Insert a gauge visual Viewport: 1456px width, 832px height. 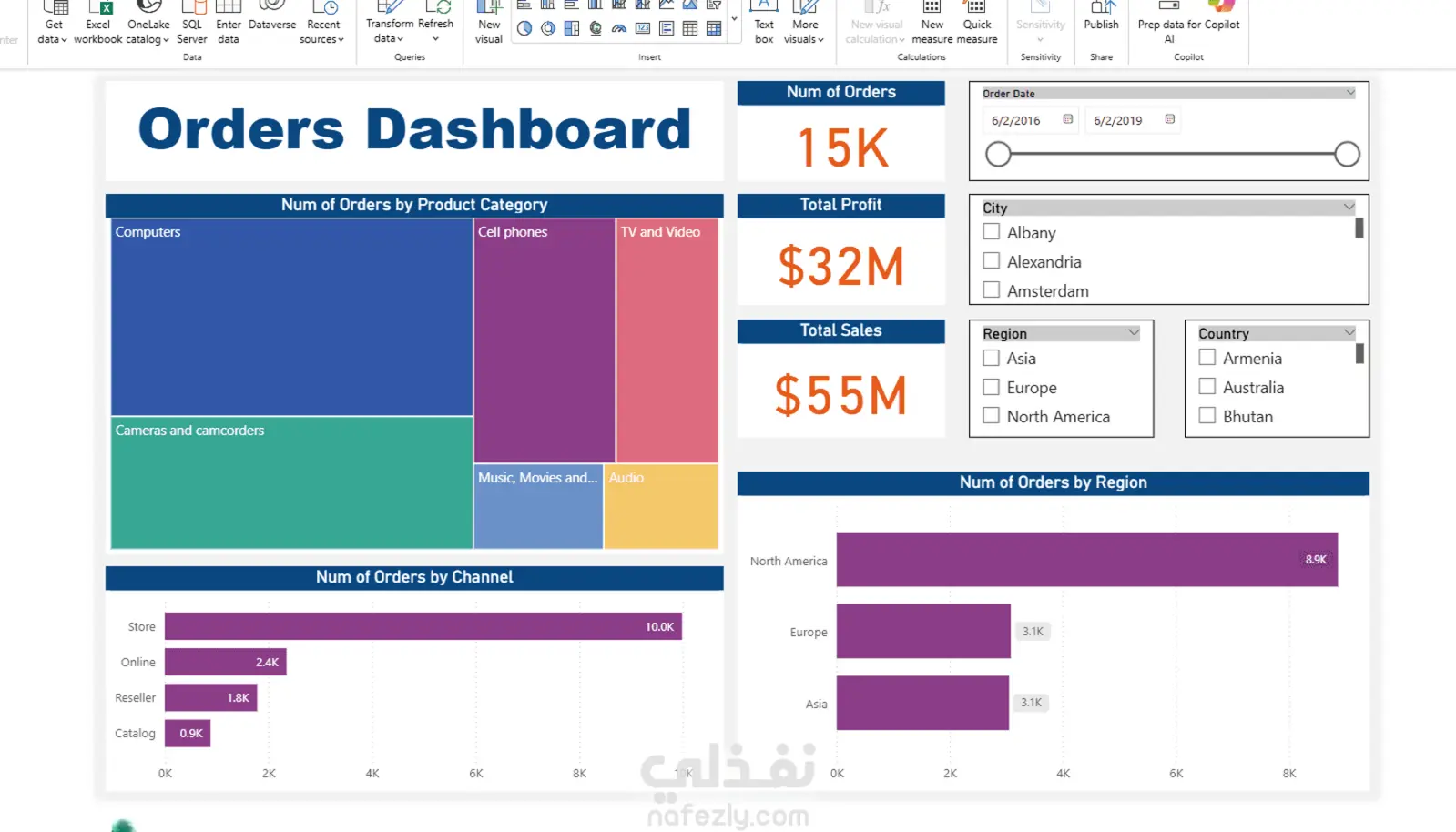[x=619, y=28]
